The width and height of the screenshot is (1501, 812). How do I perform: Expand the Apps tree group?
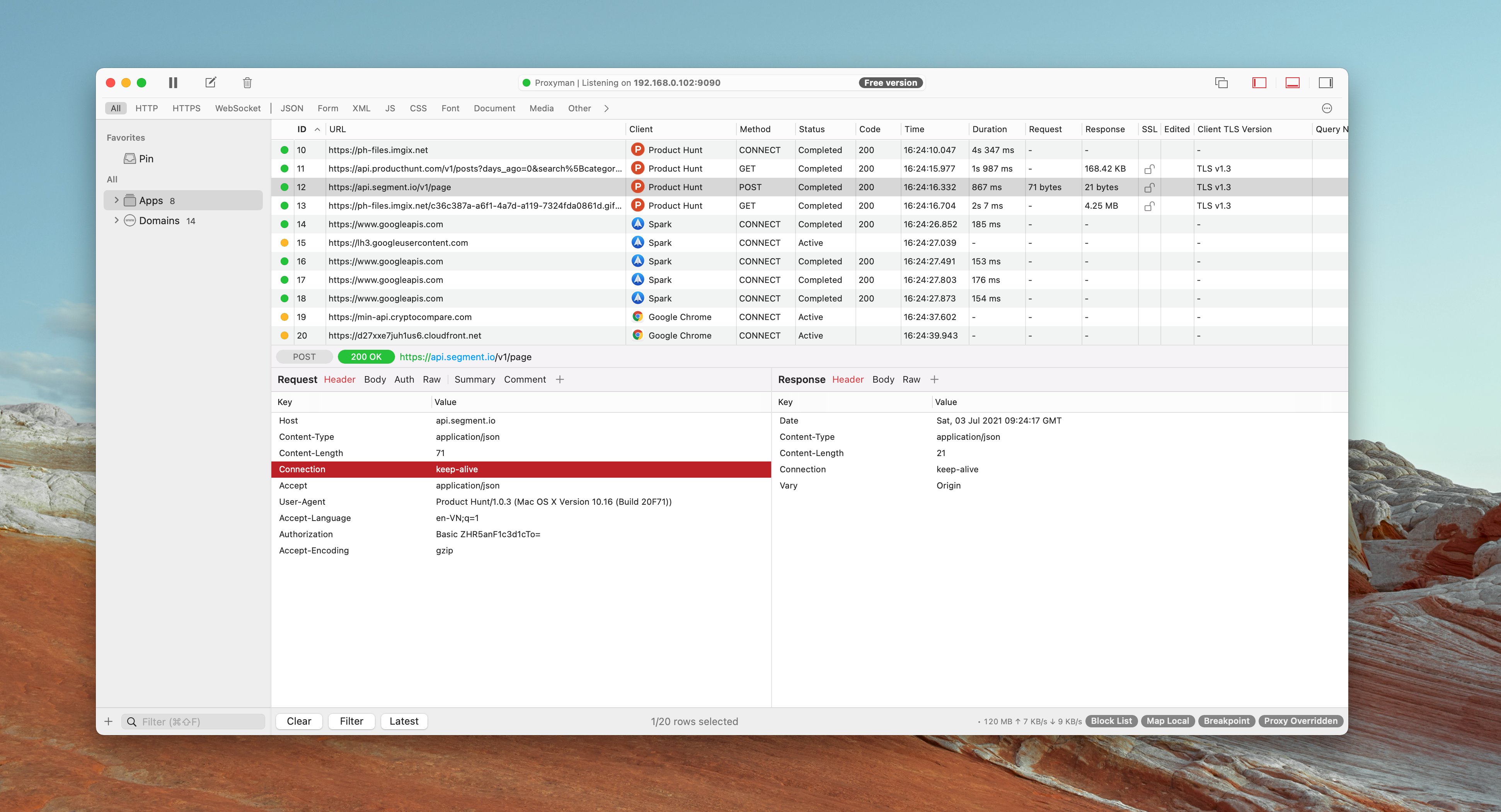[x=116, y=200]
